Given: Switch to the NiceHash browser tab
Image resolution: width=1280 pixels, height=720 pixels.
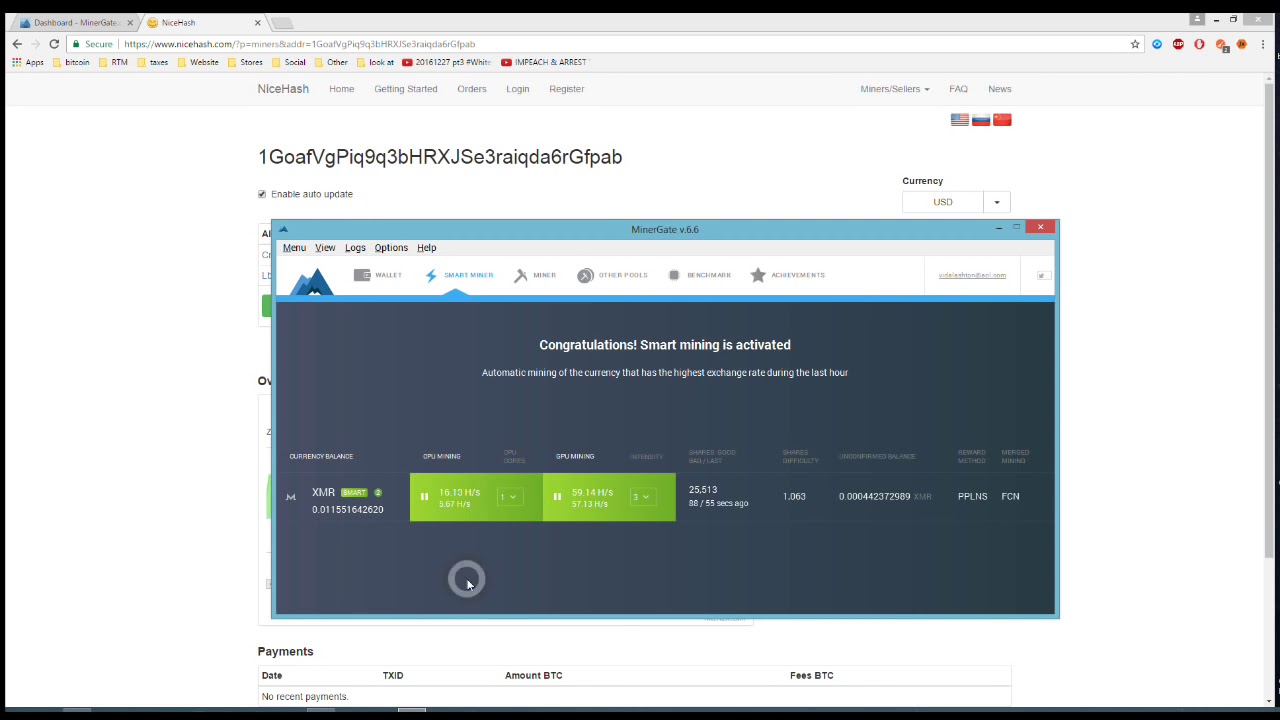Looking at the screenshot, I should click(x=205, y=22).
